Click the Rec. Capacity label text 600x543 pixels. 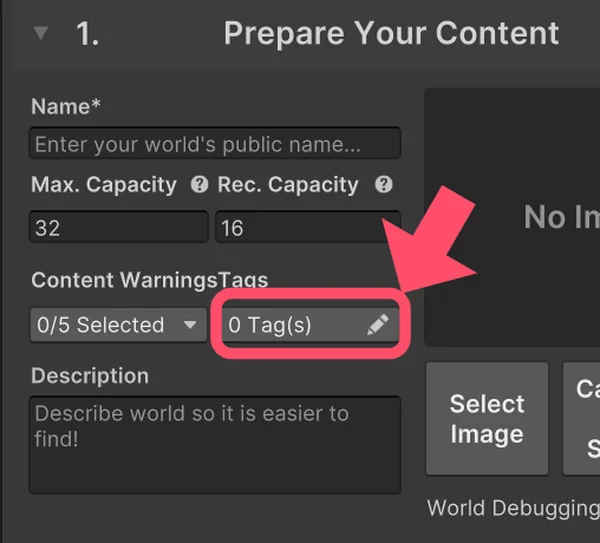(x=288, y=185)
